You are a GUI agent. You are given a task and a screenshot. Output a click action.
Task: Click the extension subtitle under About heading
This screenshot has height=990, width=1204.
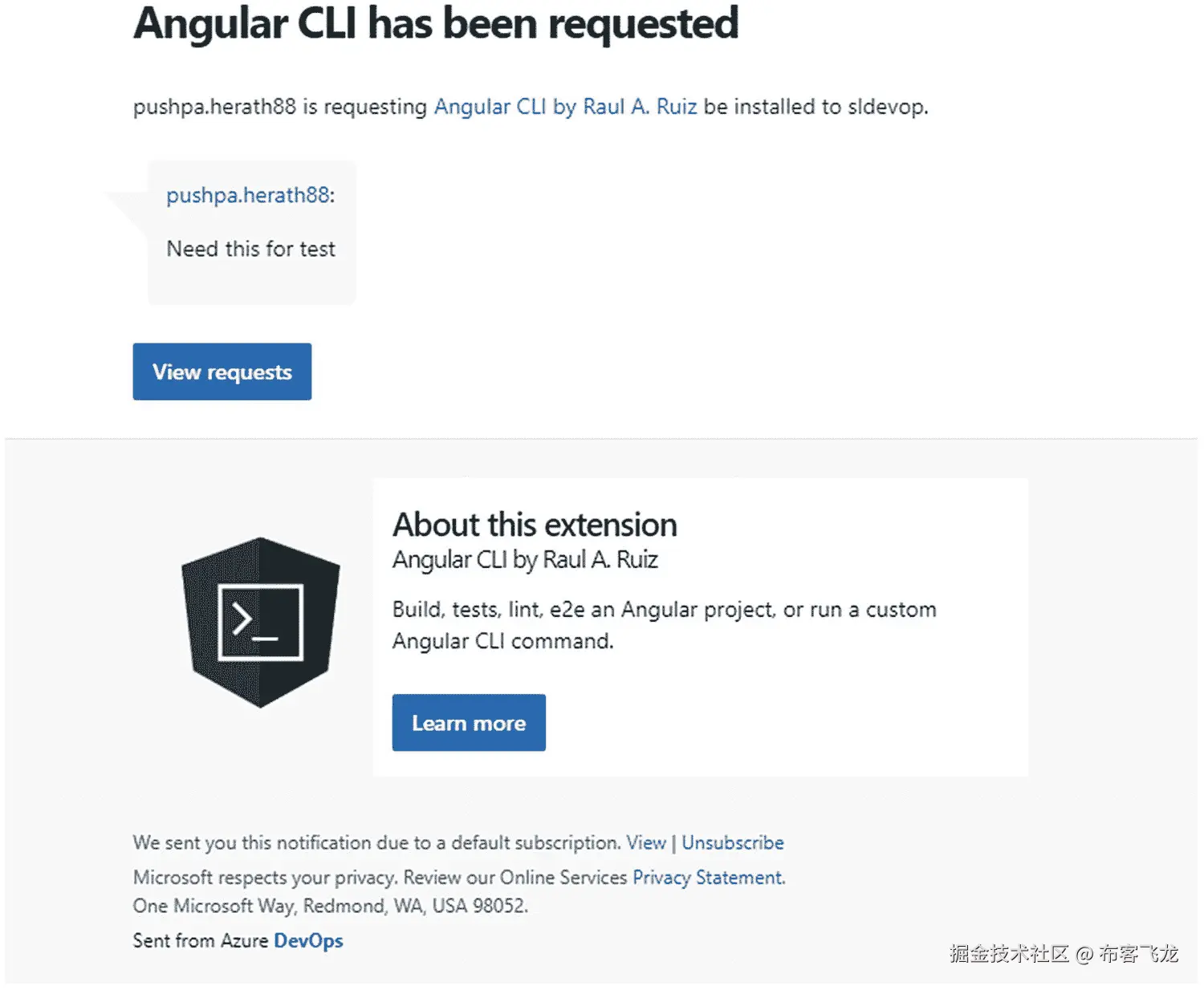tap(525, 559)
